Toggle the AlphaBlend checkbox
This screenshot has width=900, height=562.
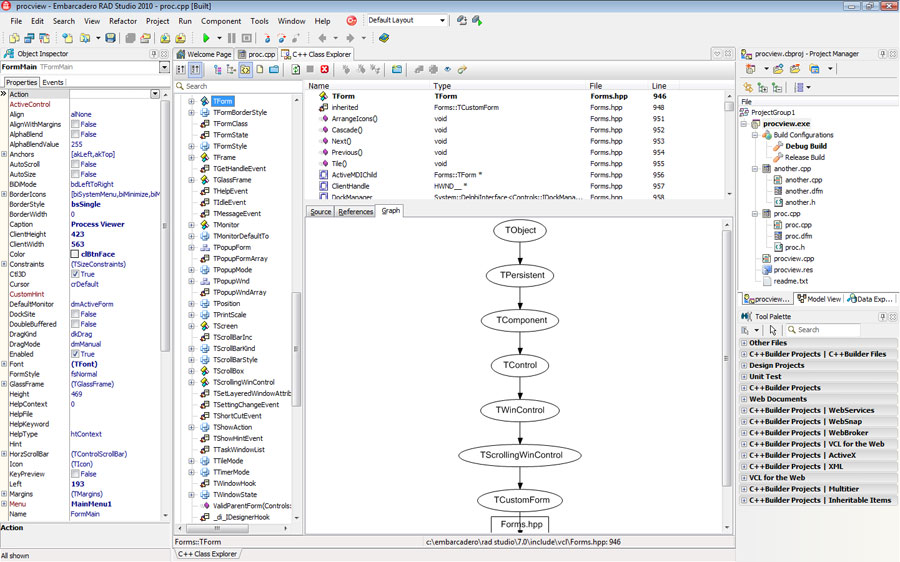coord(75,134)
